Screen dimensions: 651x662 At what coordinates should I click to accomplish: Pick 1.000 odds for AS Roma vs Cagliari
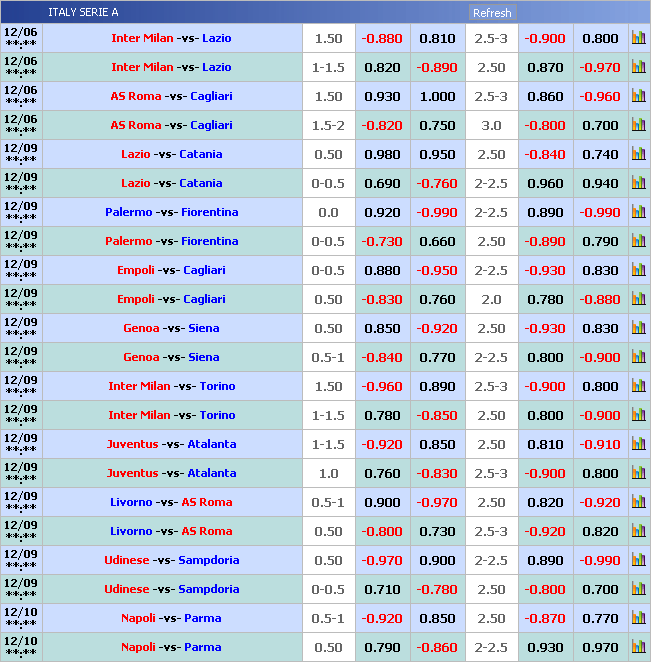coord(437,97)
